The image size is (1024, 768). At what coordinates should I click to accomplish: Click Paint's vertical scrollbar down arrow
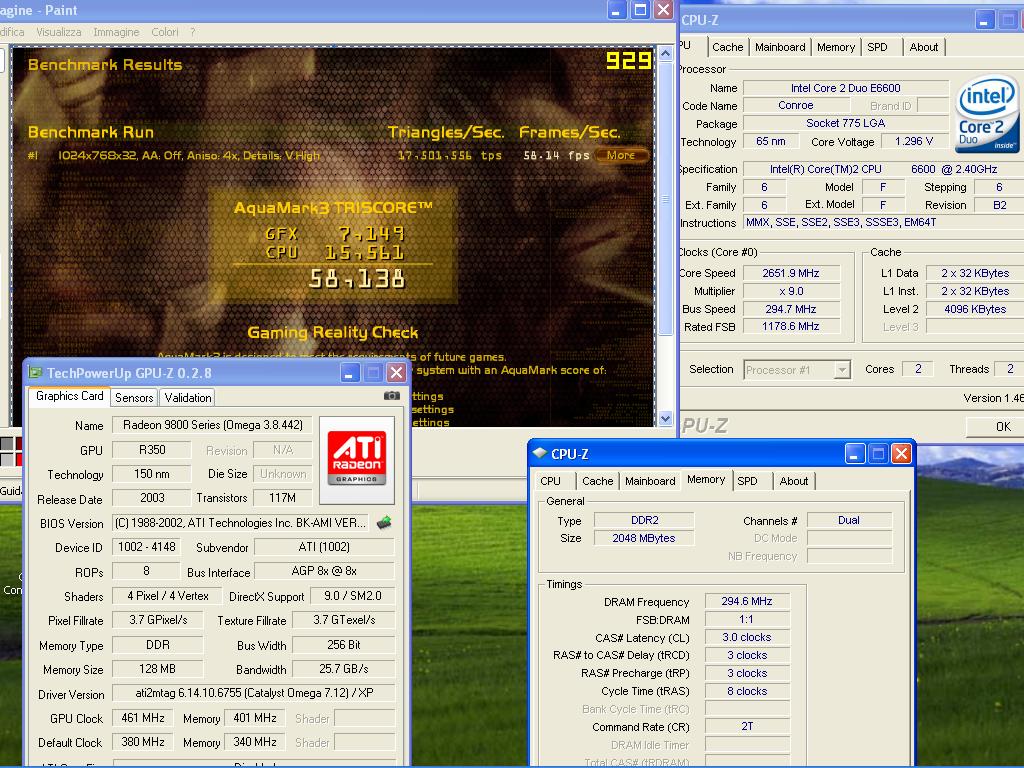pos(665,419)
